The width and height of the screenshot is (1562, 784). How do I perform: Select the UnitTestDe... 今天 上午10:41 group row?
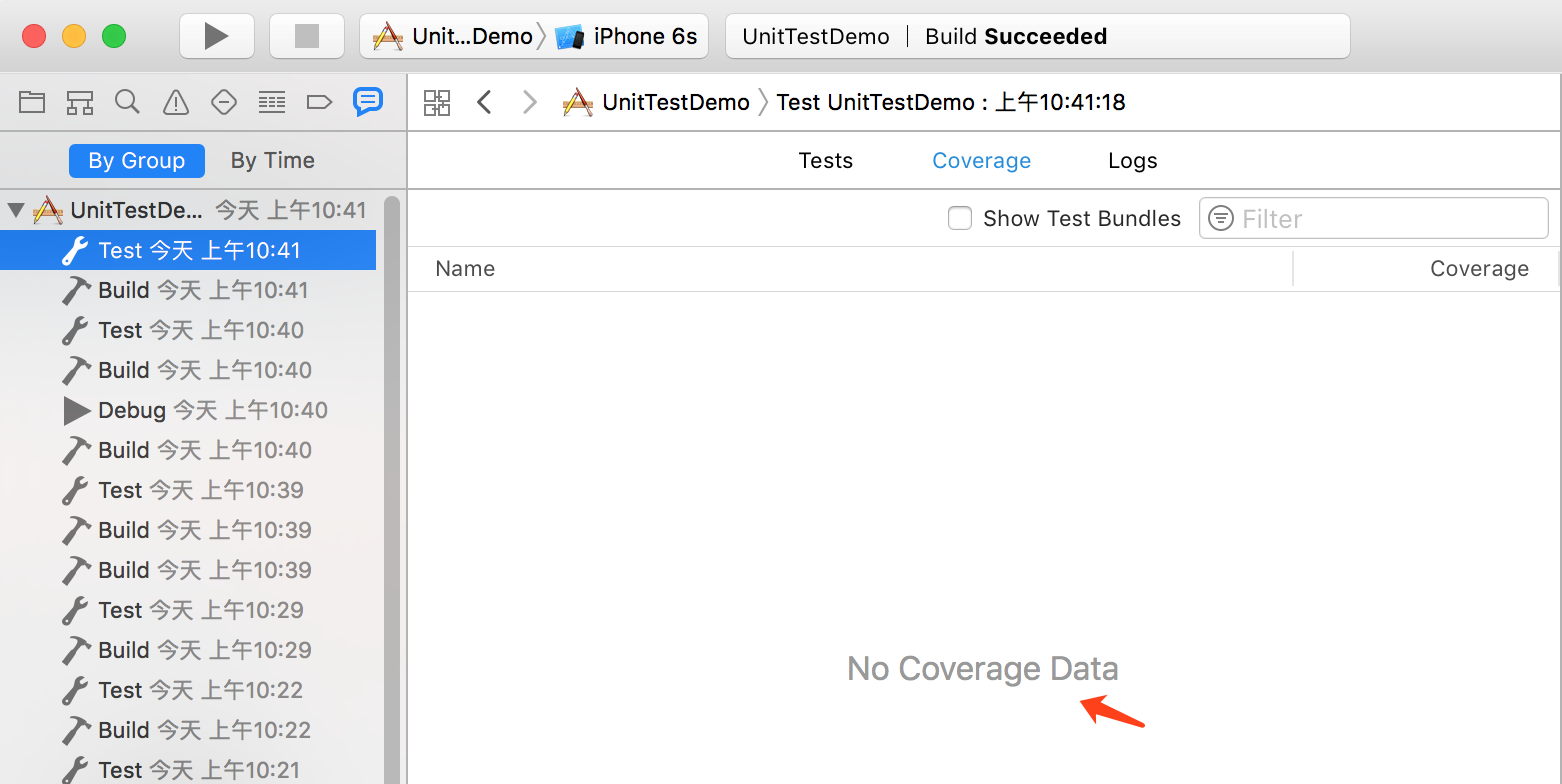(x=188, y=210)
